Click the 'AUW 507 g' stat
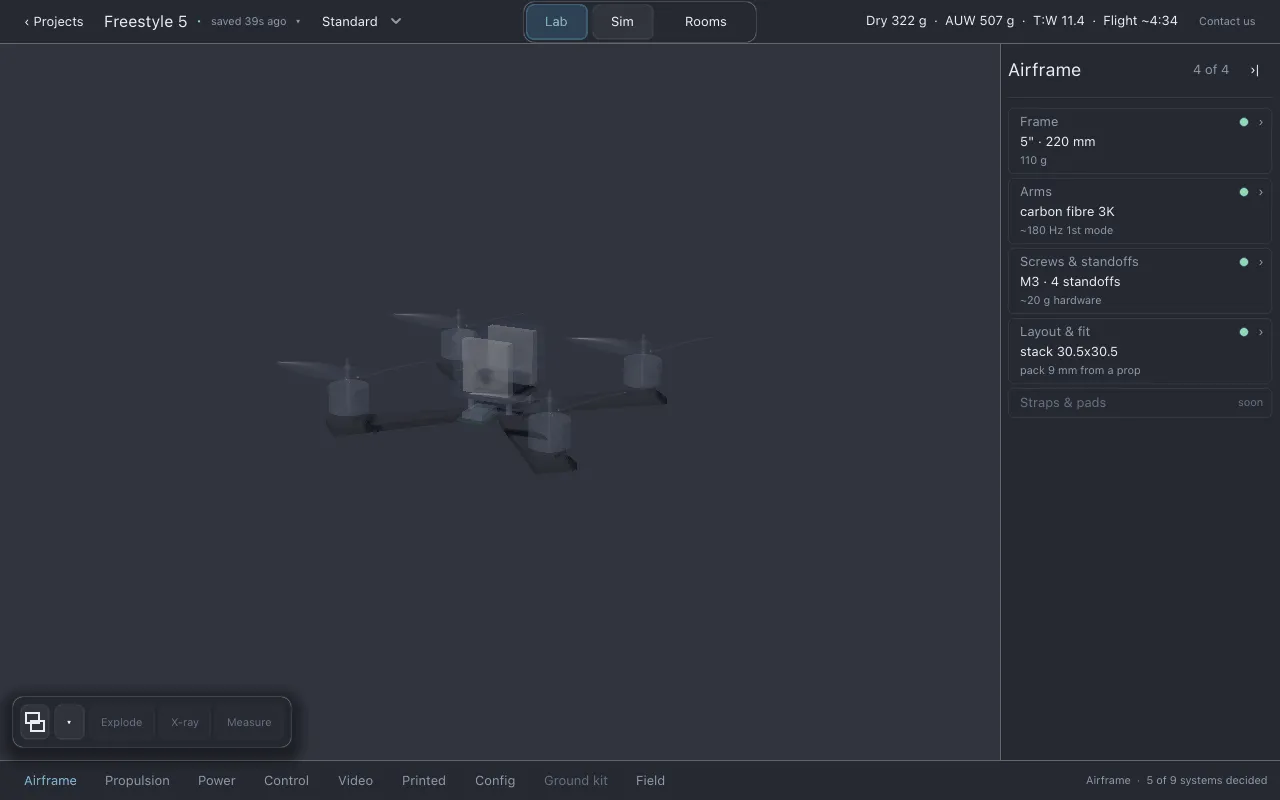1280x800 pixels. pyautogui.click(x=979, y=21)
